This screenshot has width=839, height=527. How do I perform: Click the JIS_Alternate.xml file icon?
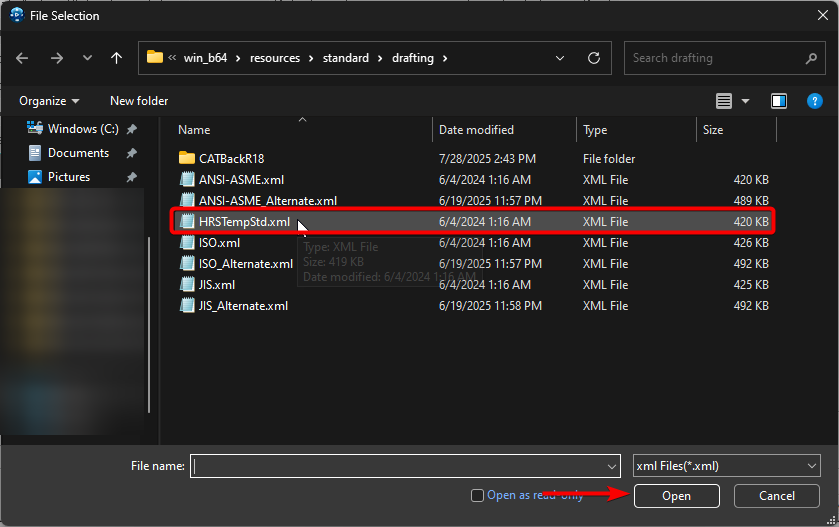pyautogui.click(x=187, y=305)
